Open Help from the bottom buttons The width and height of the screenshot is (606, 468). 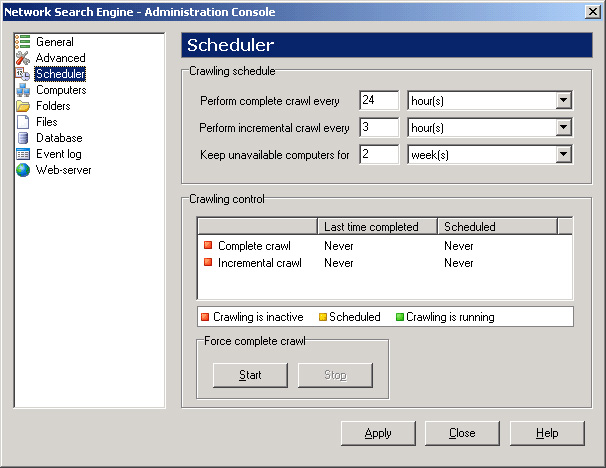(547, 433)
